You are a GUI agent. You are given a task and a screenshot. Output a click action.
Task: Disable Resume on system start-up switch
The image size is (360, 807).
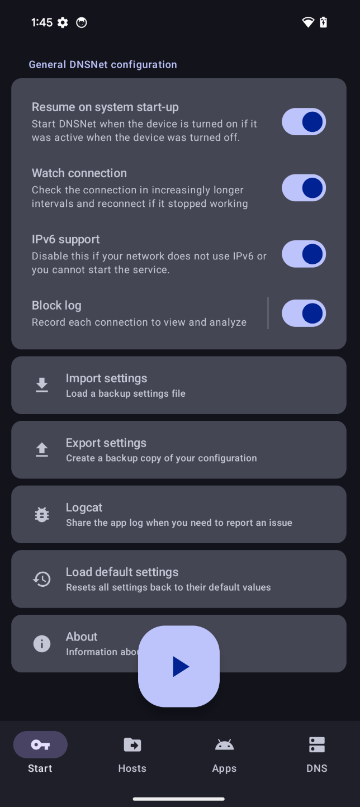point(304,121)
